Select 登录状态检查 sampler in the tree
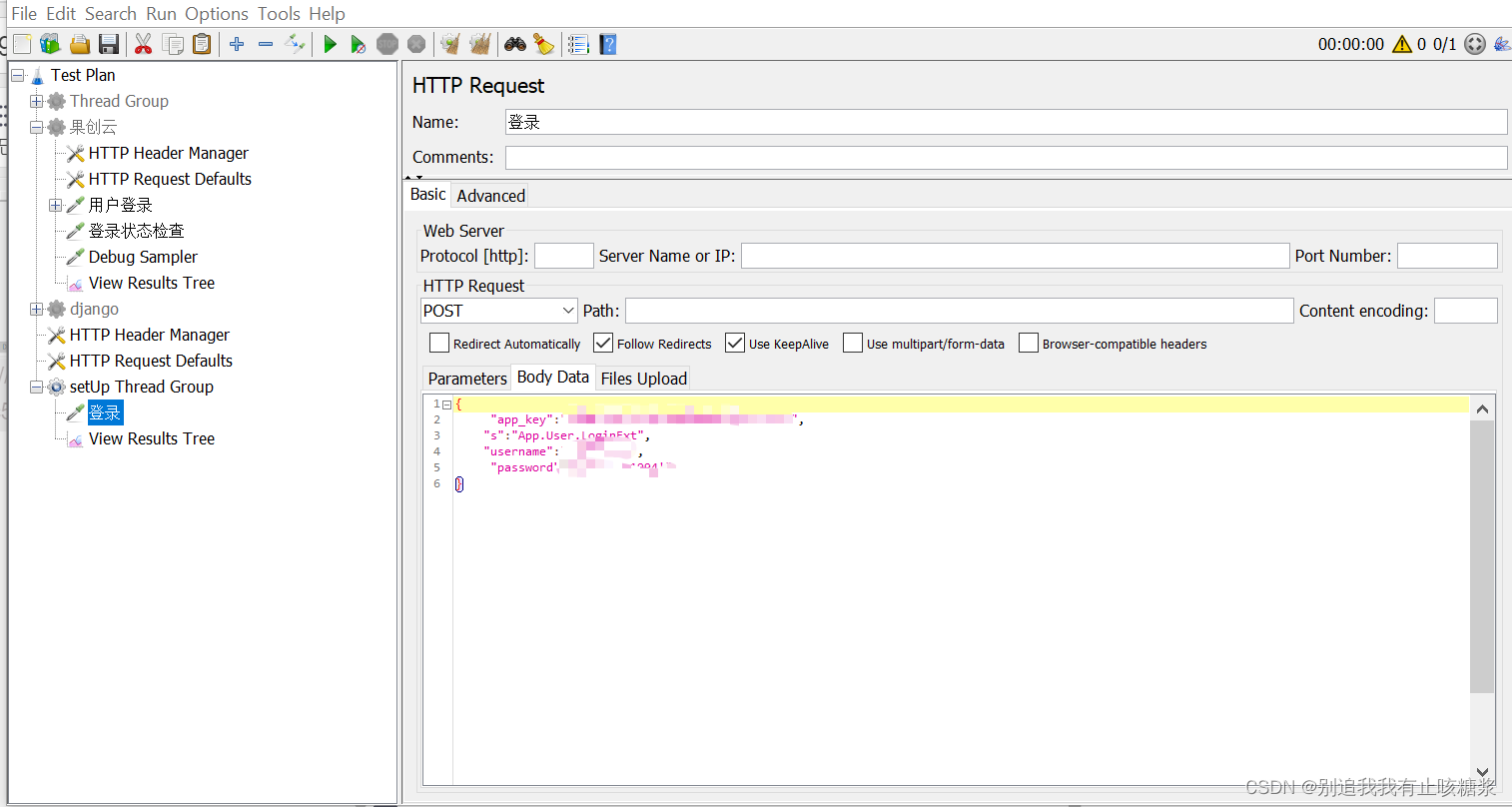Image resolution: width=1512 pixels, height=807 pixels. coord(136,231)
